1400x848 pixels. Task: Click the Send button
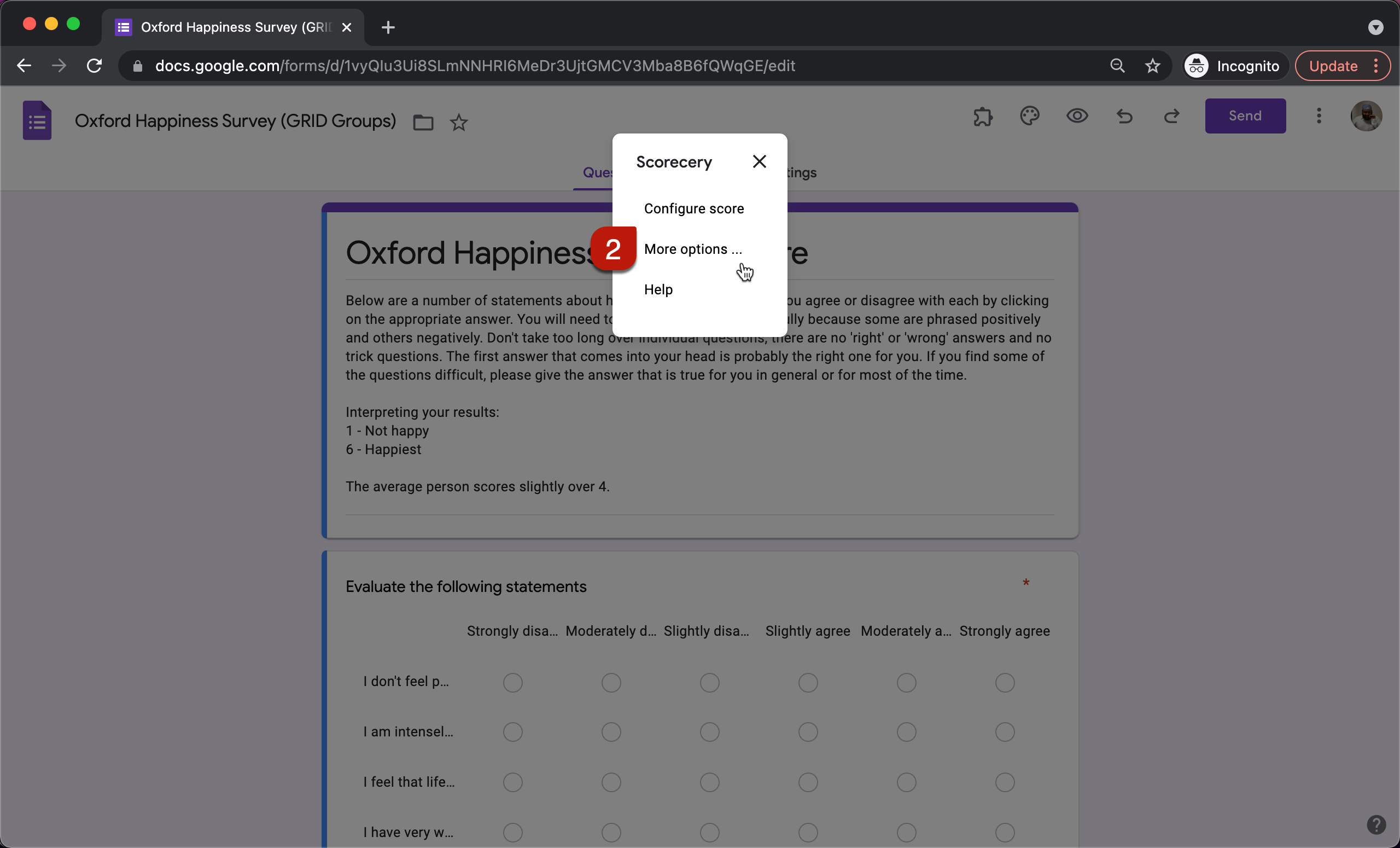[x=1244, y=116]
